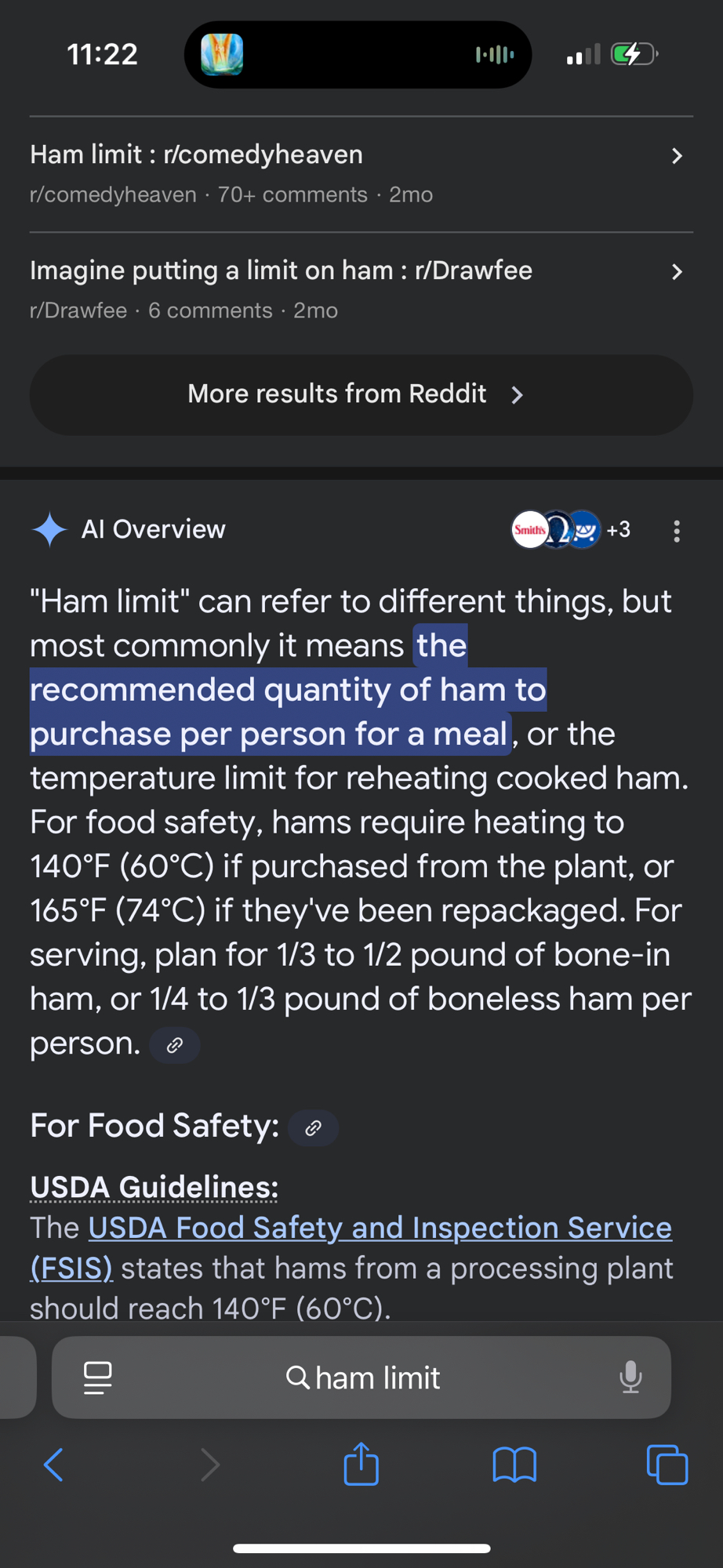Expand "Imagine putting a limit on ham" chevron
This screenshot has height=1568, width=723.
tap(677, 272)
